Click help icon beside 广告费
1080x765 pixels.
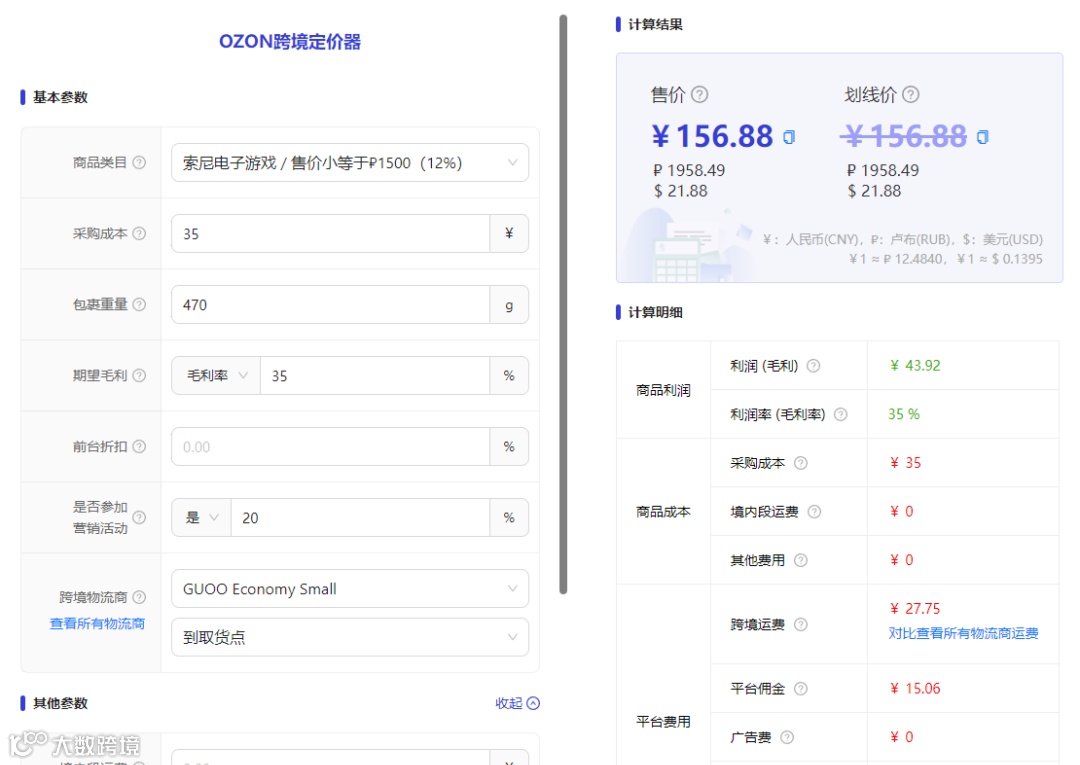click(x=787, y=737)
